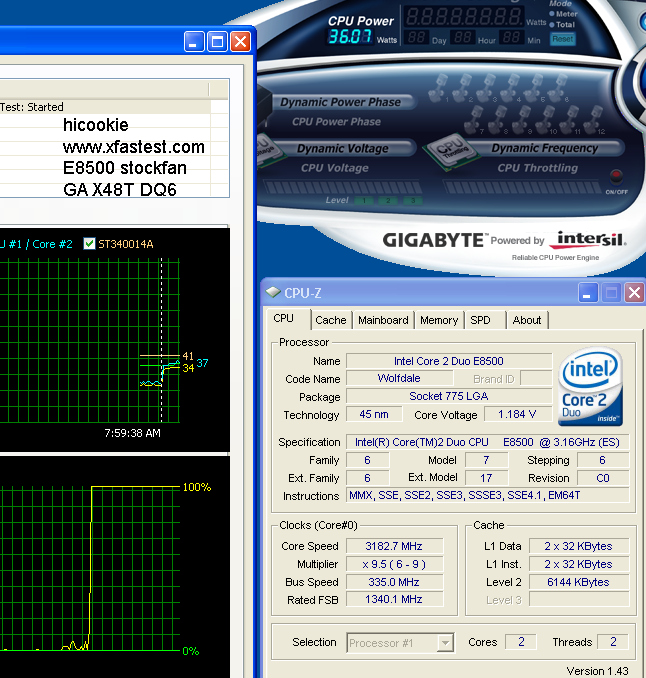The image size is (646, 678).
Task: Open the Cache tab
Action: pos(331,320)
